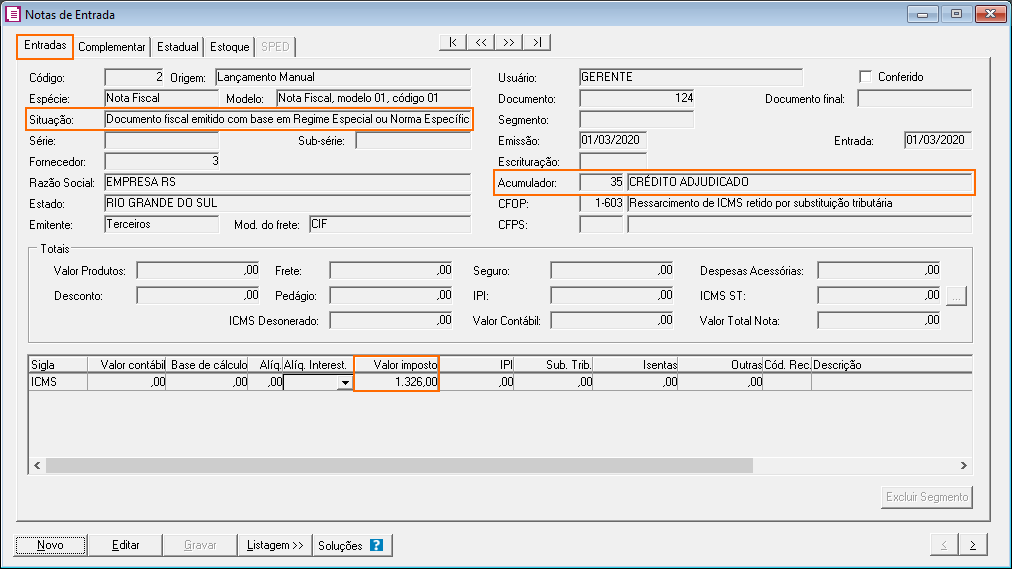Open the Estadual tab
Image resolution: width=1012 pixels, height=569 pixels.
point(178,47)
